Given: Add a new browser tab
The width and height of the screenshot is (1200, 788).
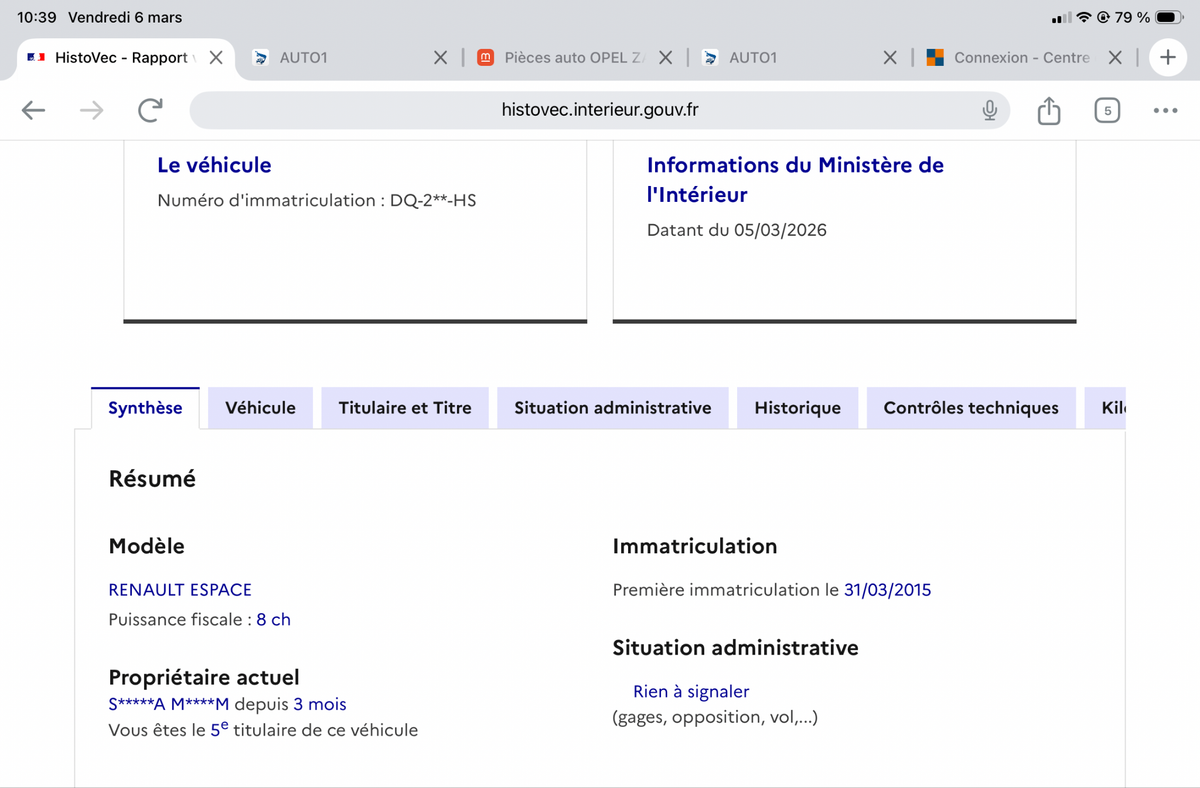Looking at the screenshot, I should pyautogui.click(x=1166, y=57).
